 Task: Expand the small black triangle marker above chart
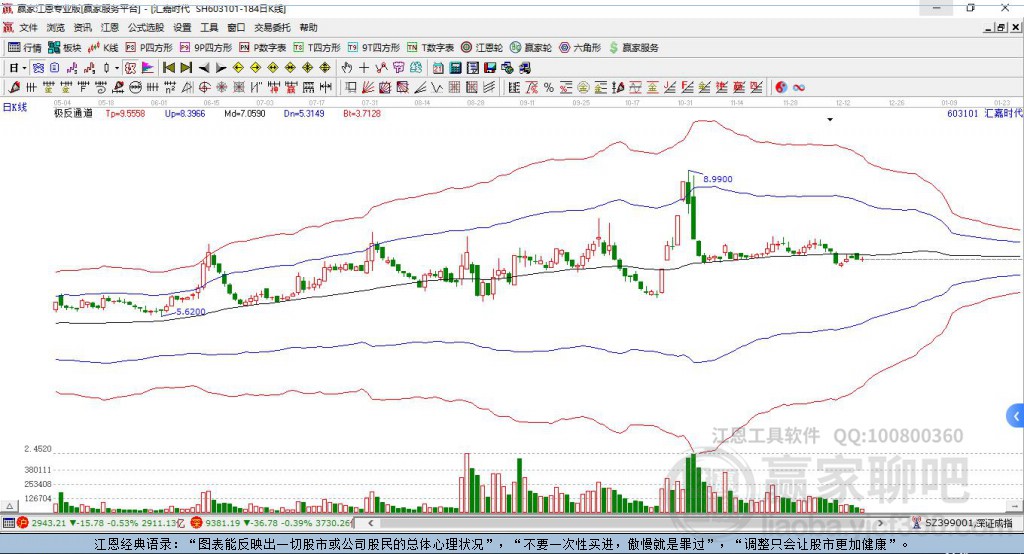pos(830,120)
